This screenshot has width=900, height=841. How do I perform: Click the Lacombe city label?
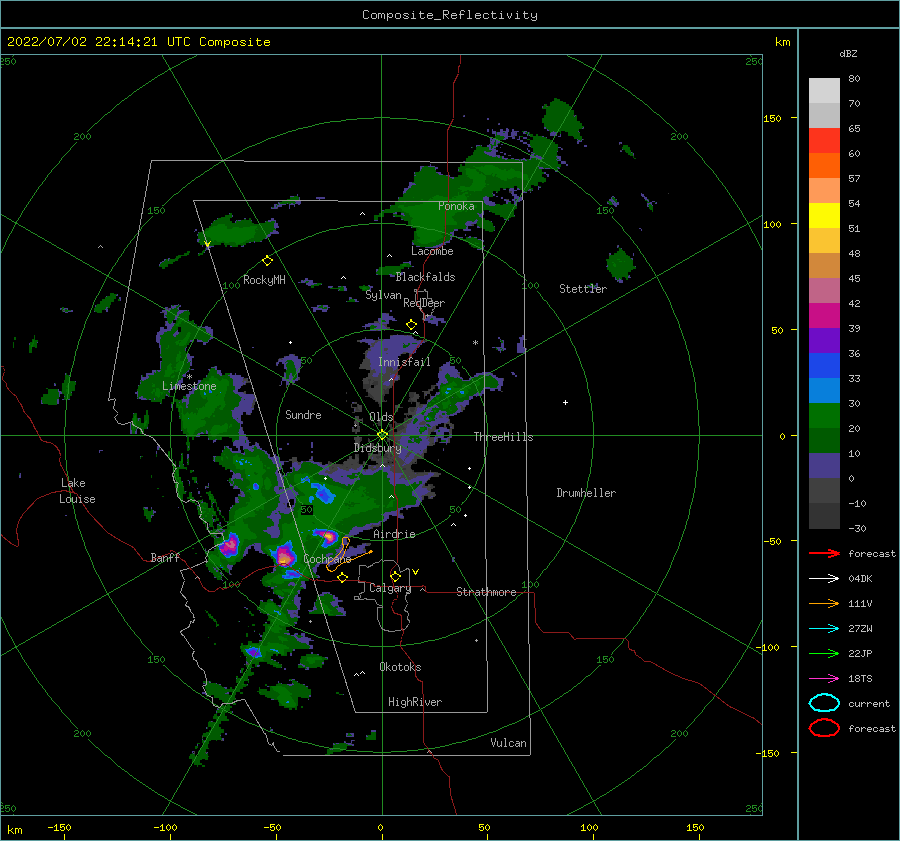pyautogui.click(x=432, y=251)
